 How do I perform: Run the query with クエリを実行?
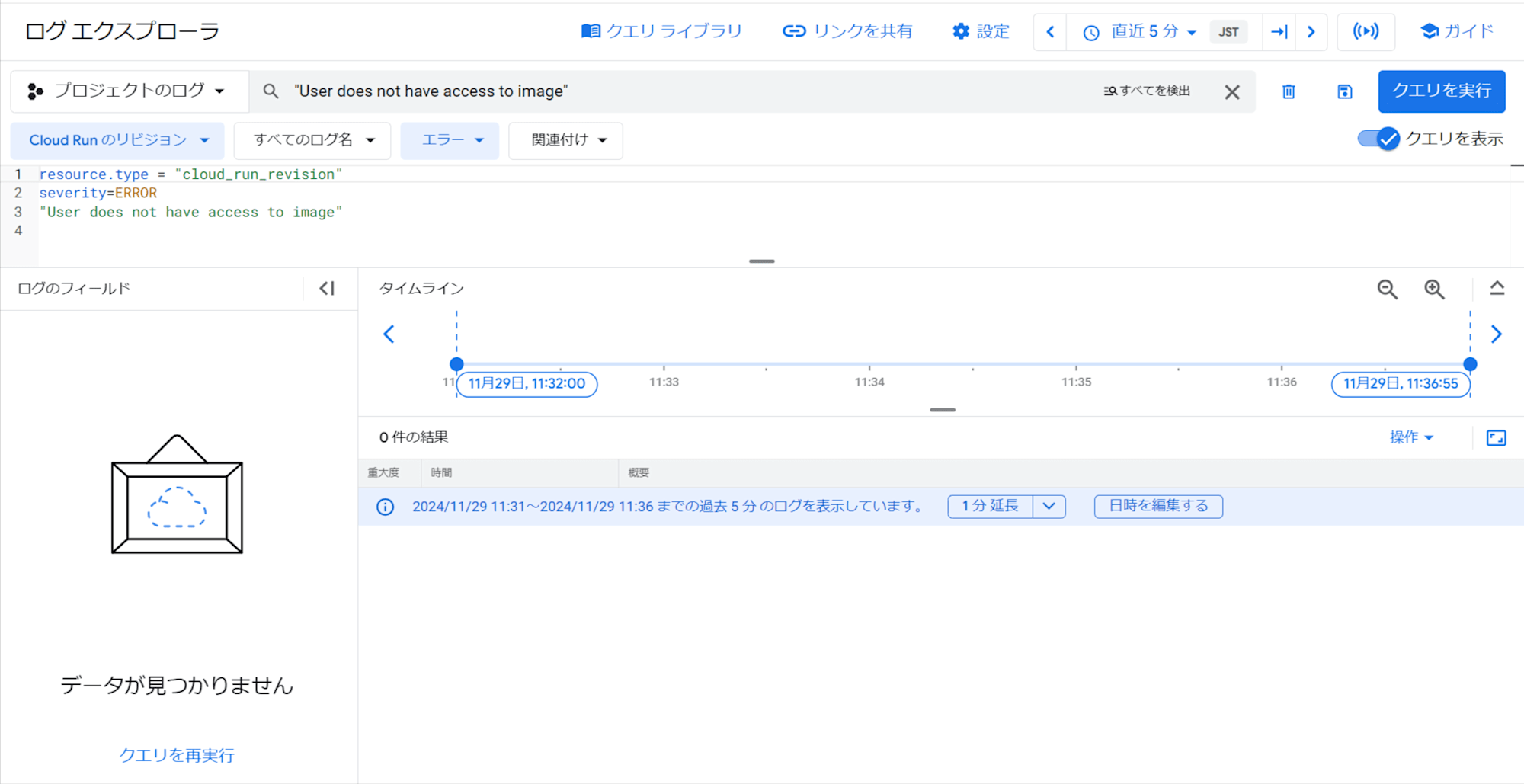1442,91
